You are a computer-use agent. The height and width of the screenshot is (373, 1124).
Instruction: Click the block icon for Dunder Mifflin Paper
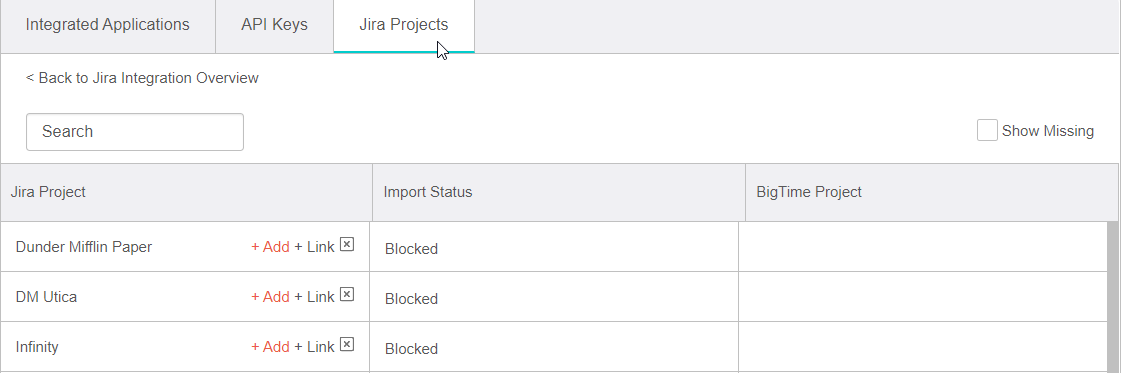click(347, 245)
